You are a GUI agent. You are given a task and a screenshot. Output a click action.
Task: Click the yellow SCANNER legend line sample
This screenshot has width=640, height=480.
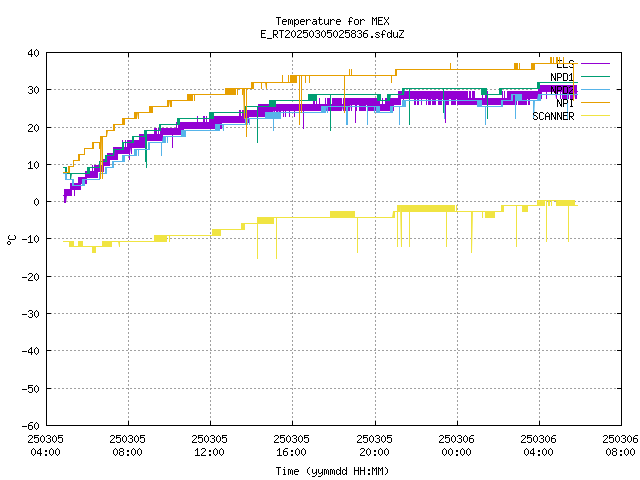(595, 116)
